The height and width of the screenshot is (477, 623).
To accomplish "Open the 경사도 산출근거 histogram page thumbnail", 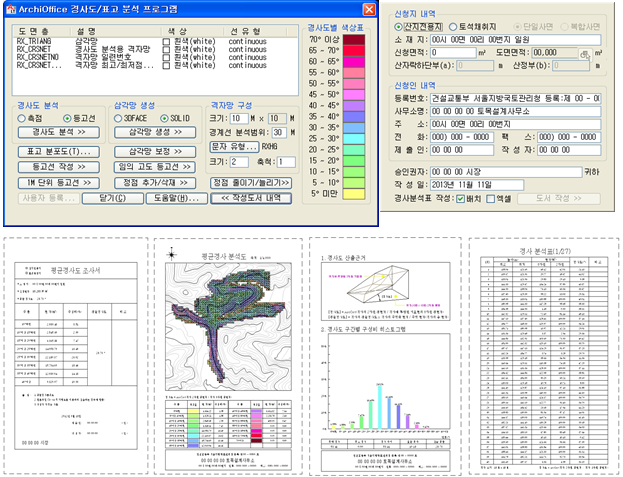I will click(385, 356).
